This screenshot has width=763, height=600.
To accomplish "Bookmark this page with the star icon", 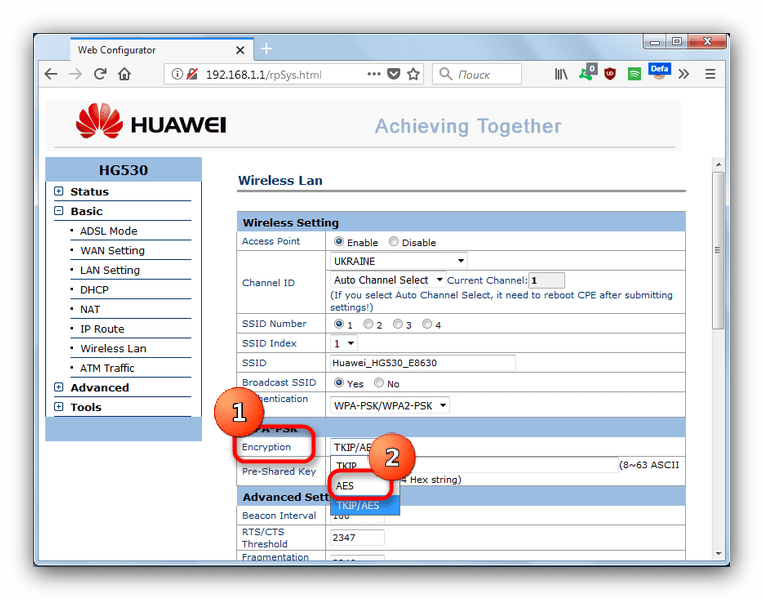I will pos(413,74).
